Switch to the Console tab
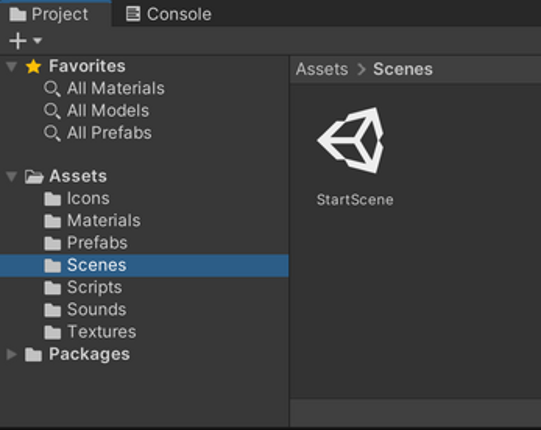This screenshot has height=430, width=541. point(168,14)
